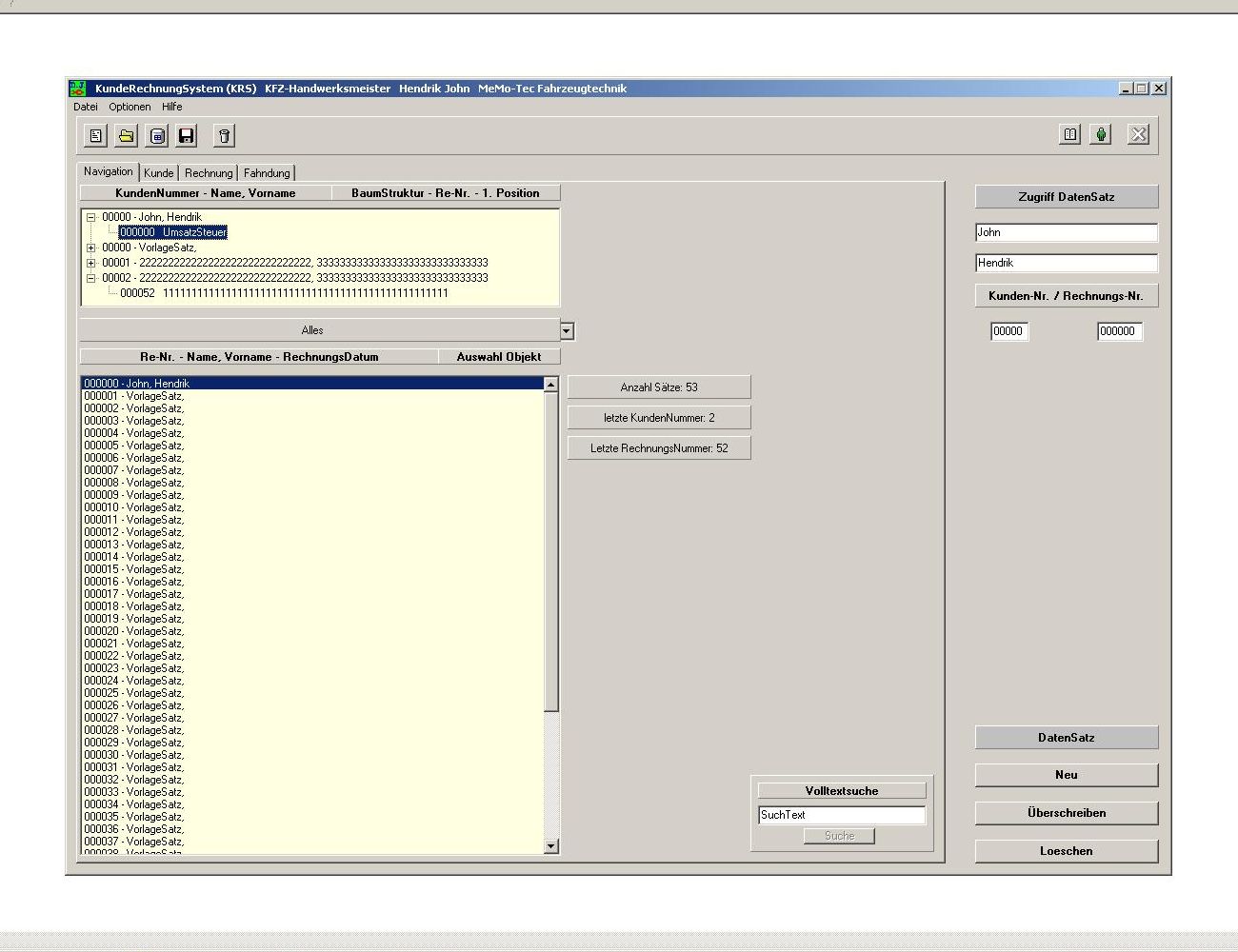The width and height of the screenshot is (1238, 952).
Task: Click the open book help icon
Action: 1070,134
